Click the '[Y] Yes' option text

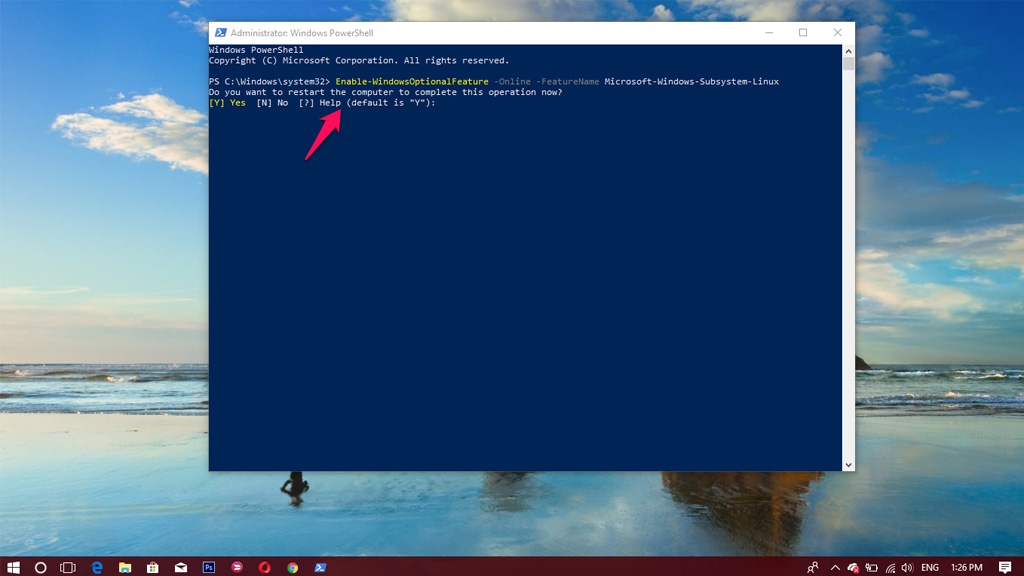tap(227, 103)
